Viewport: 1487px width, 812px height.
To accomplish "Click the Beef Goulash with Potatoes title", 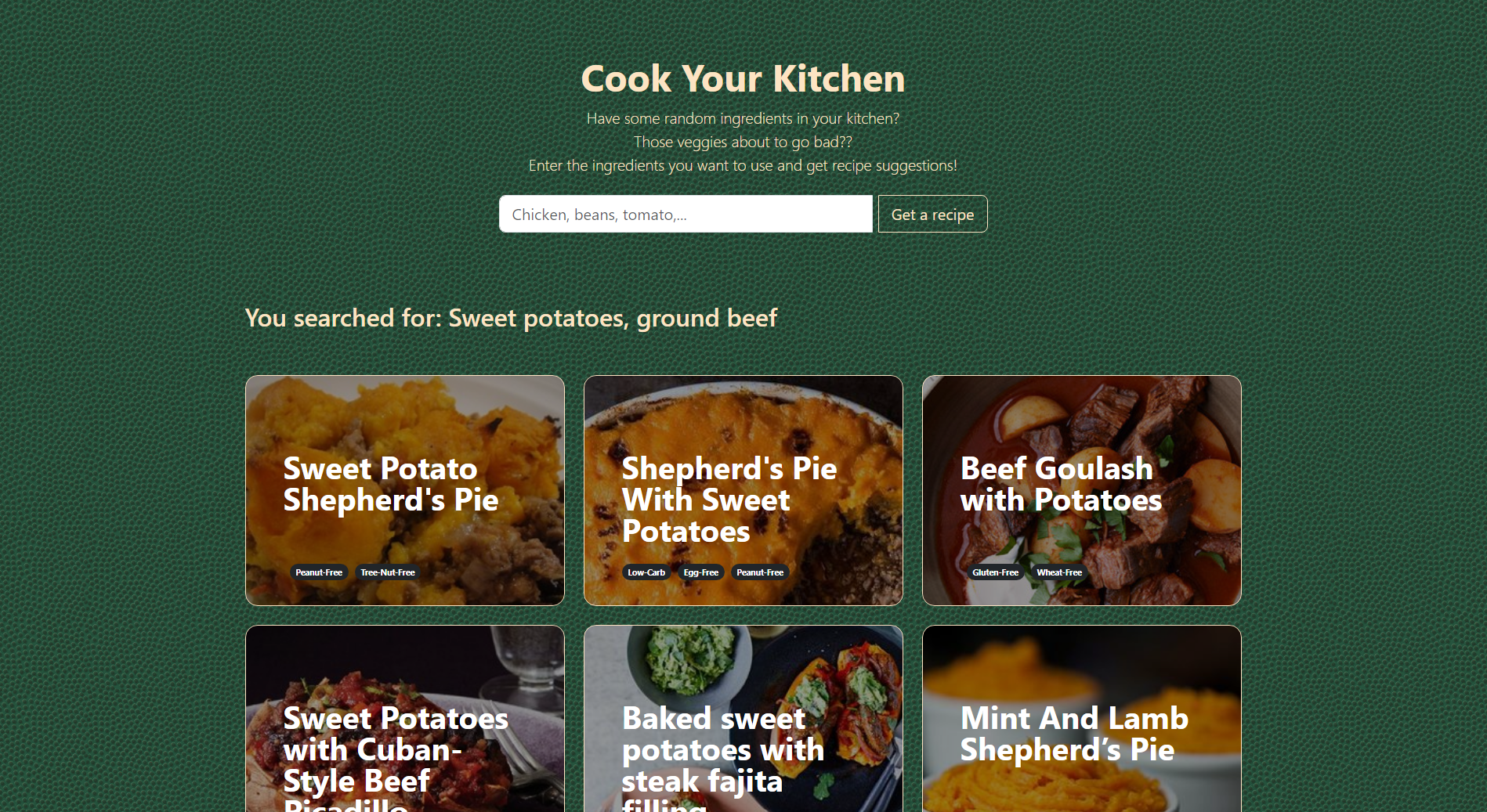I will point(1061,485).
